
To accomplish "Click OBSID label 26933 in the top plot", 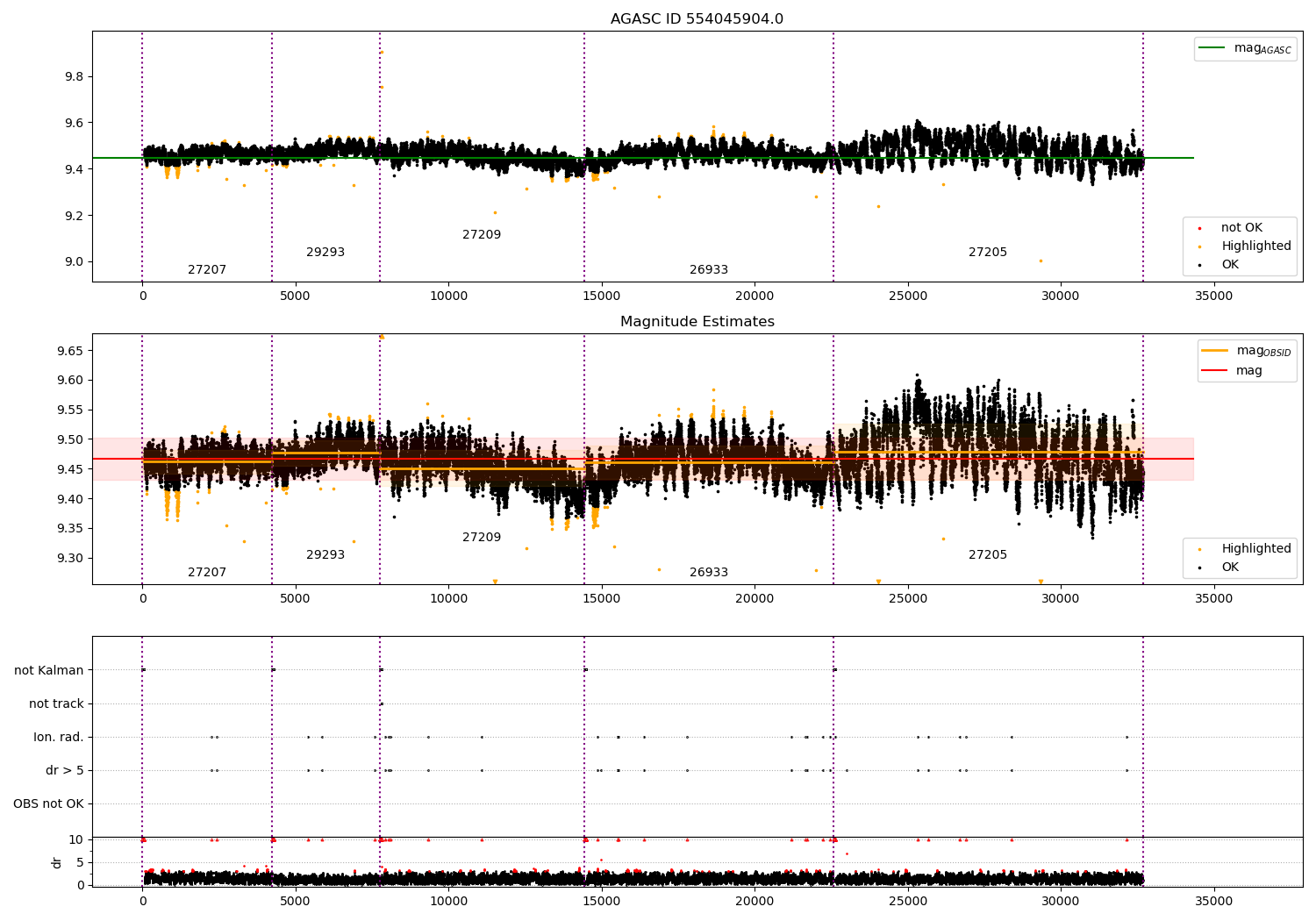I will click(709, 270).
